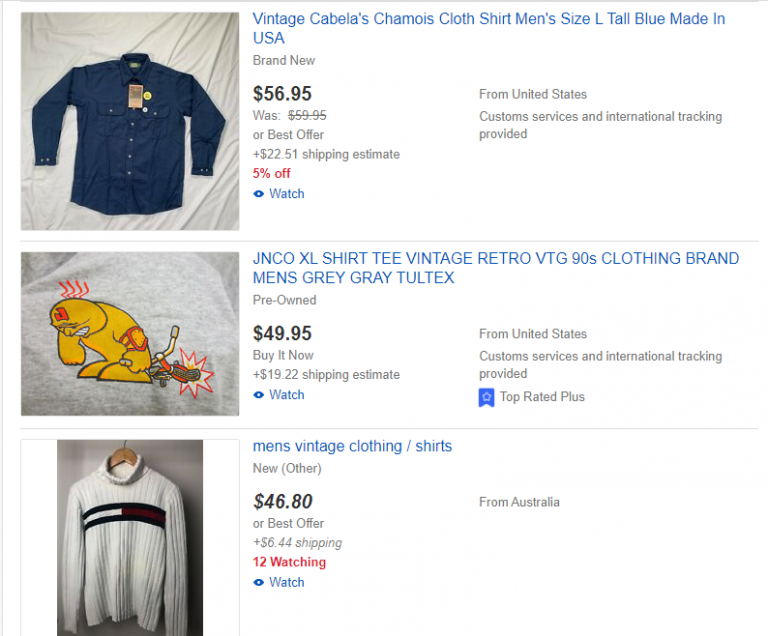Toggle Watch text on Cabela's Chamois shirt
Screen dimensions: 768x636
coord(286,194)
